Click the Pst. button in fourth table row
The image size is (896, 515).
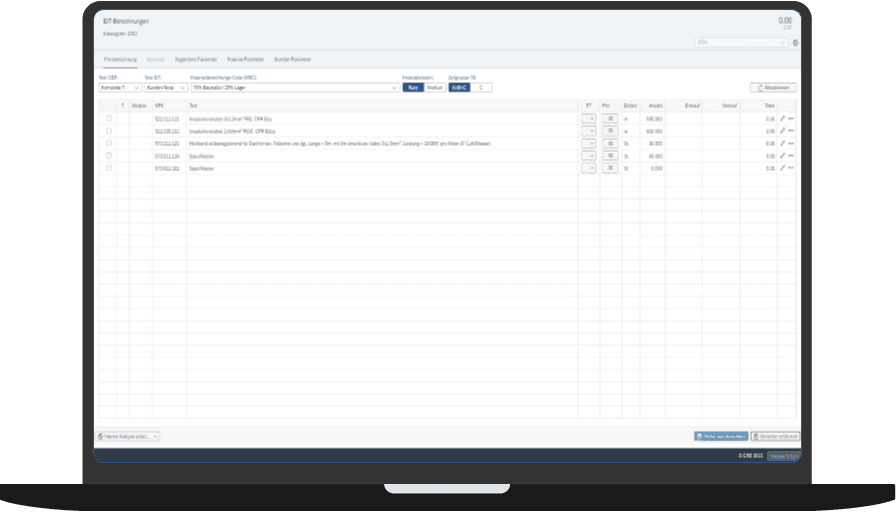point(610,156)
